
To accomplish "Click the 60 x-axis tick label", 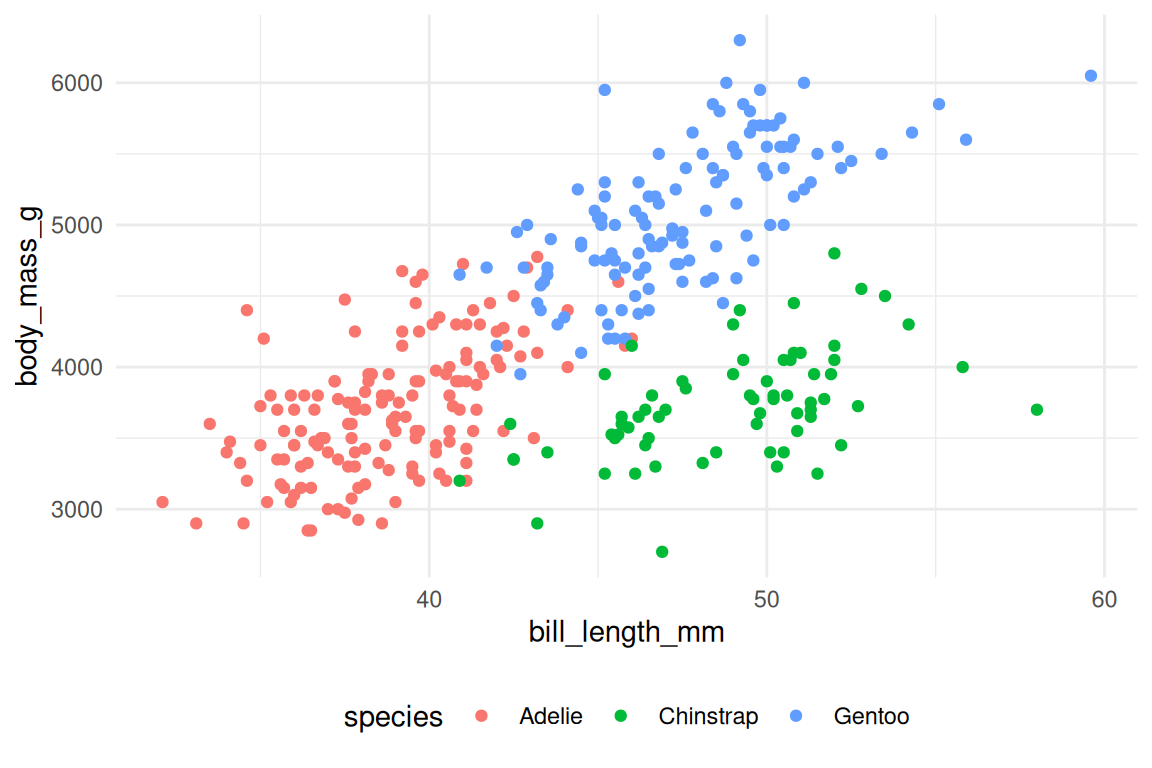I will pyautogui.click(x=1104, y=599).
